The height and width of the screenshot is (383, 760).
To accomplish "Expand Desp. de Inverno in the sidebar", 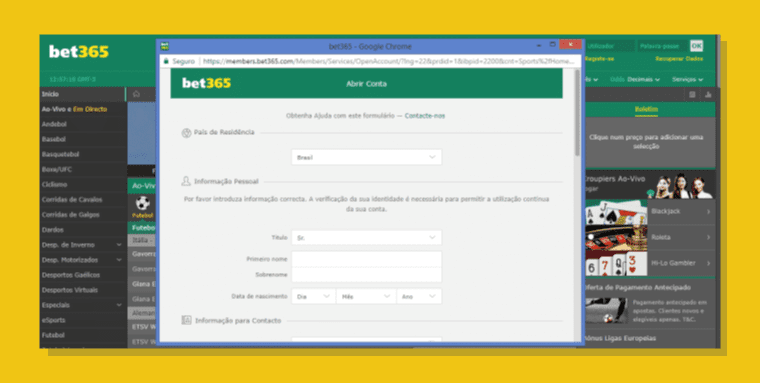I will [119, 245].
